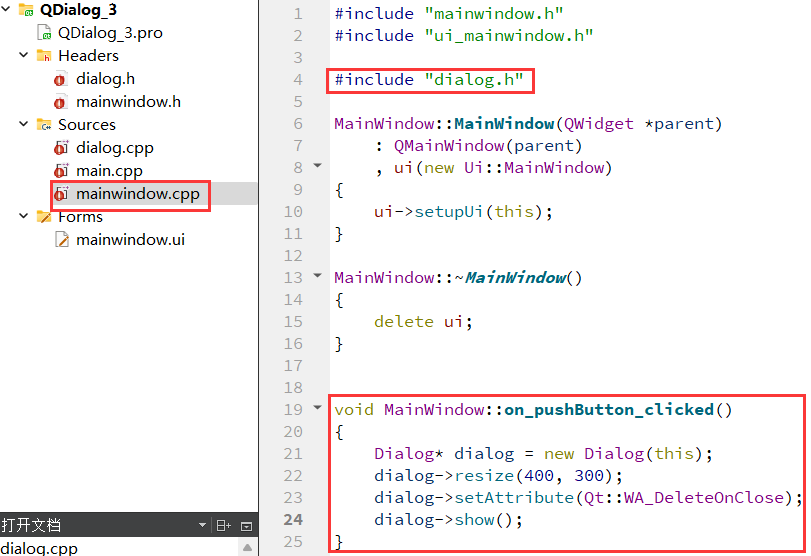This screenshot has width=811, height=556.
Task: Select dialog.cpp in the open documents list
Action: (x=39, y=548)
